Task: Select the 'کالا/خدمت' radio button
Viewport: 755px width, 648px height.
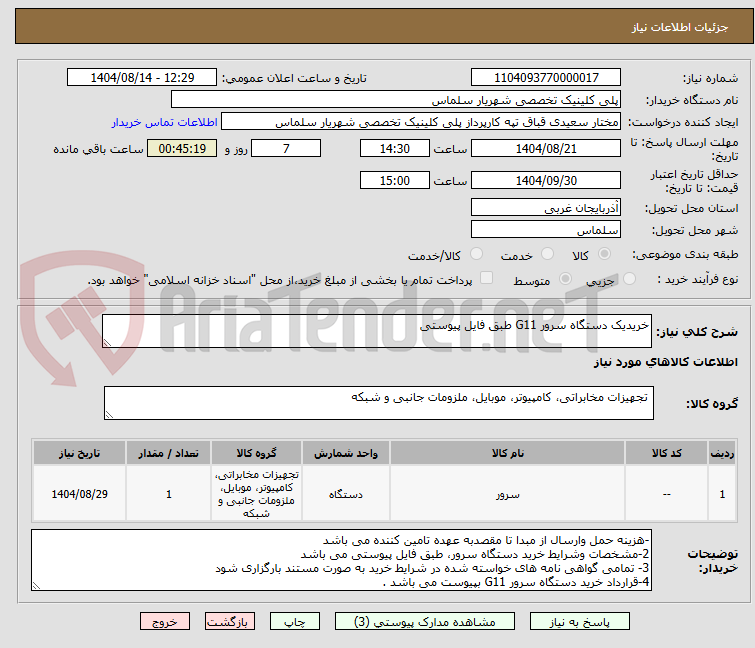Action: (x=476, y=254)
